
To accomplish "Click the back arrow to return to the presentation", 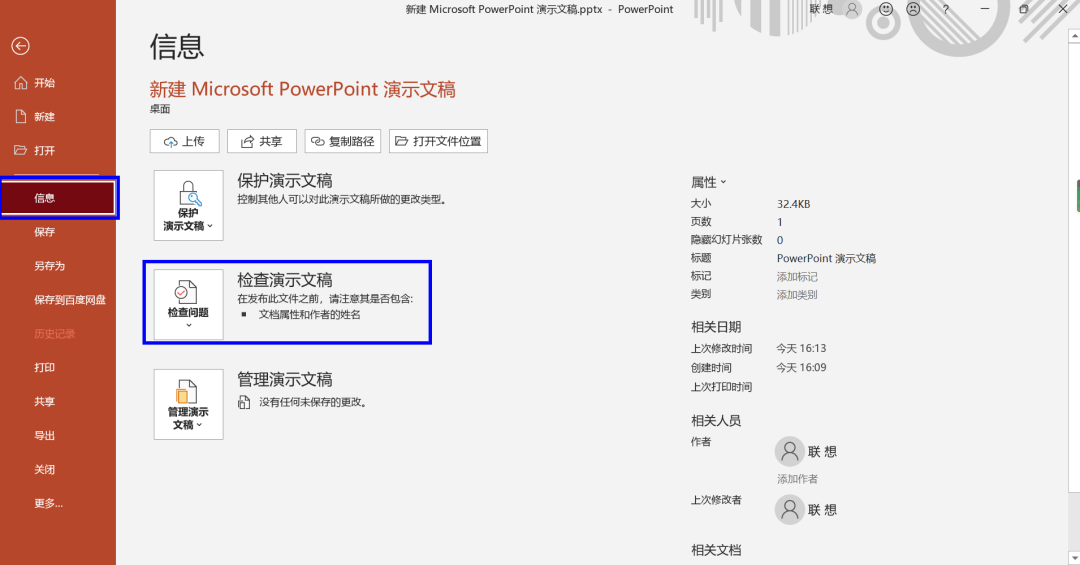I will (x=21, y=46).
